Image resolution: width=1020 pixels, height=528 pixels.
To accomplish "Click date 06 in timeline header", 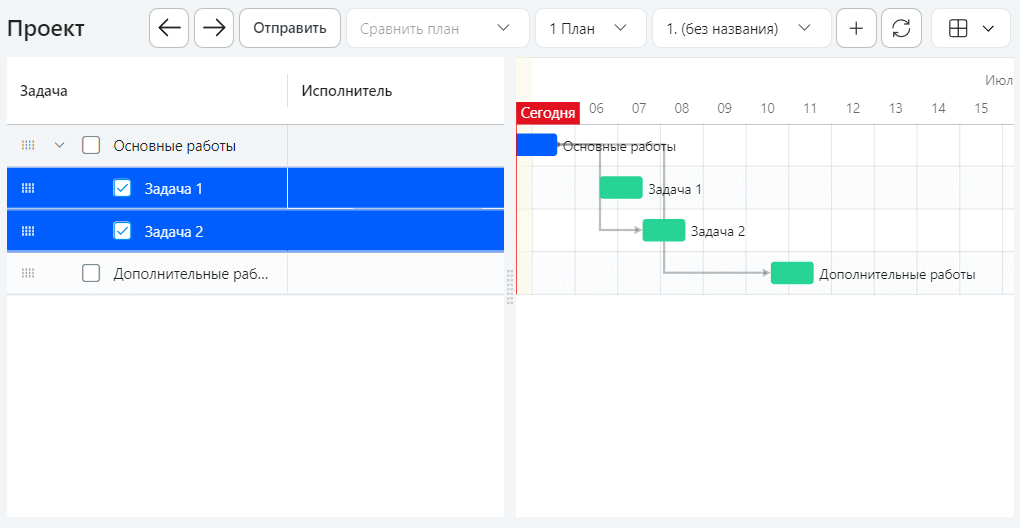I will tap(596, 109).
